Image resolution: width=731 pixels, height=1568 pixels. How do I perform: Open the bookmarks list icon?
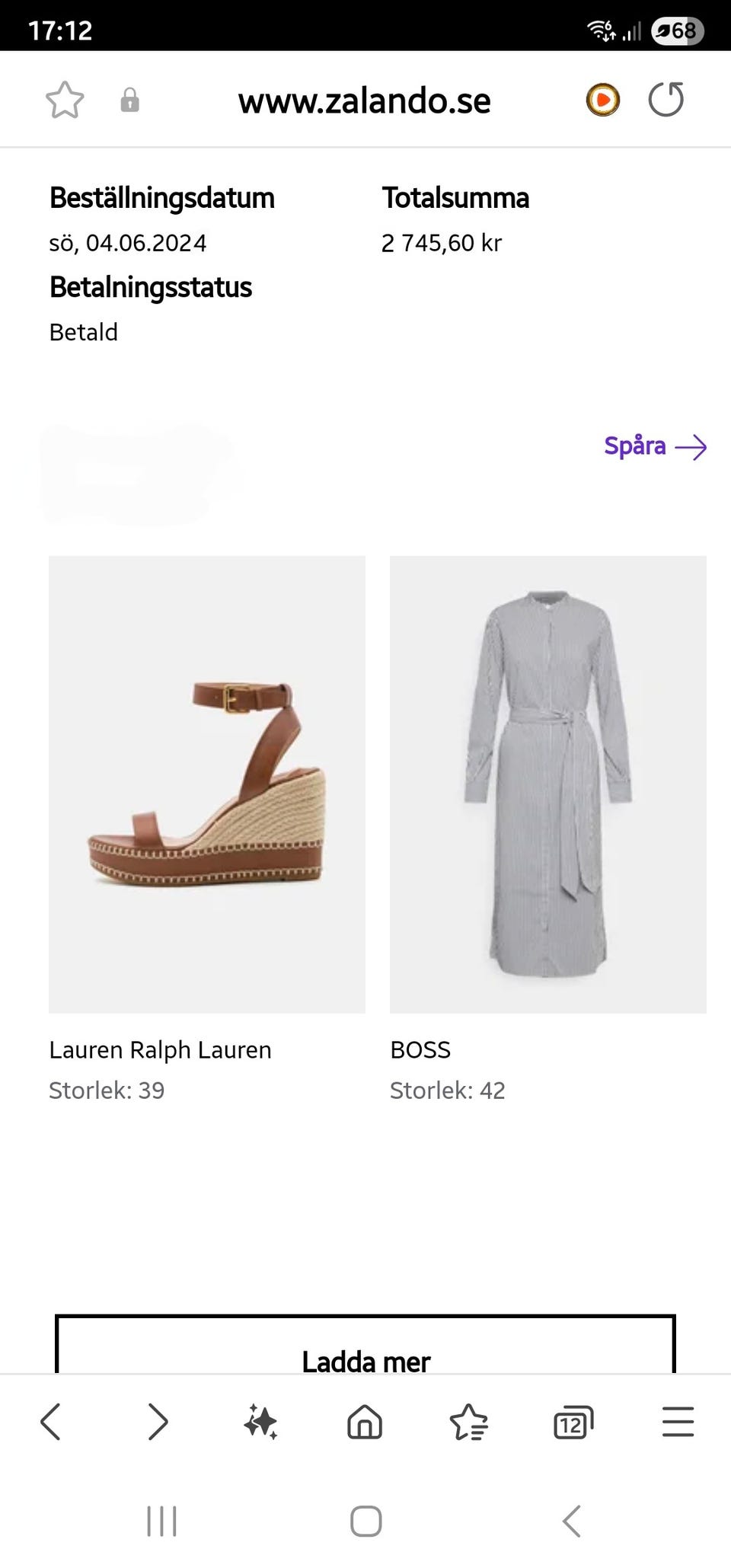468,1421
